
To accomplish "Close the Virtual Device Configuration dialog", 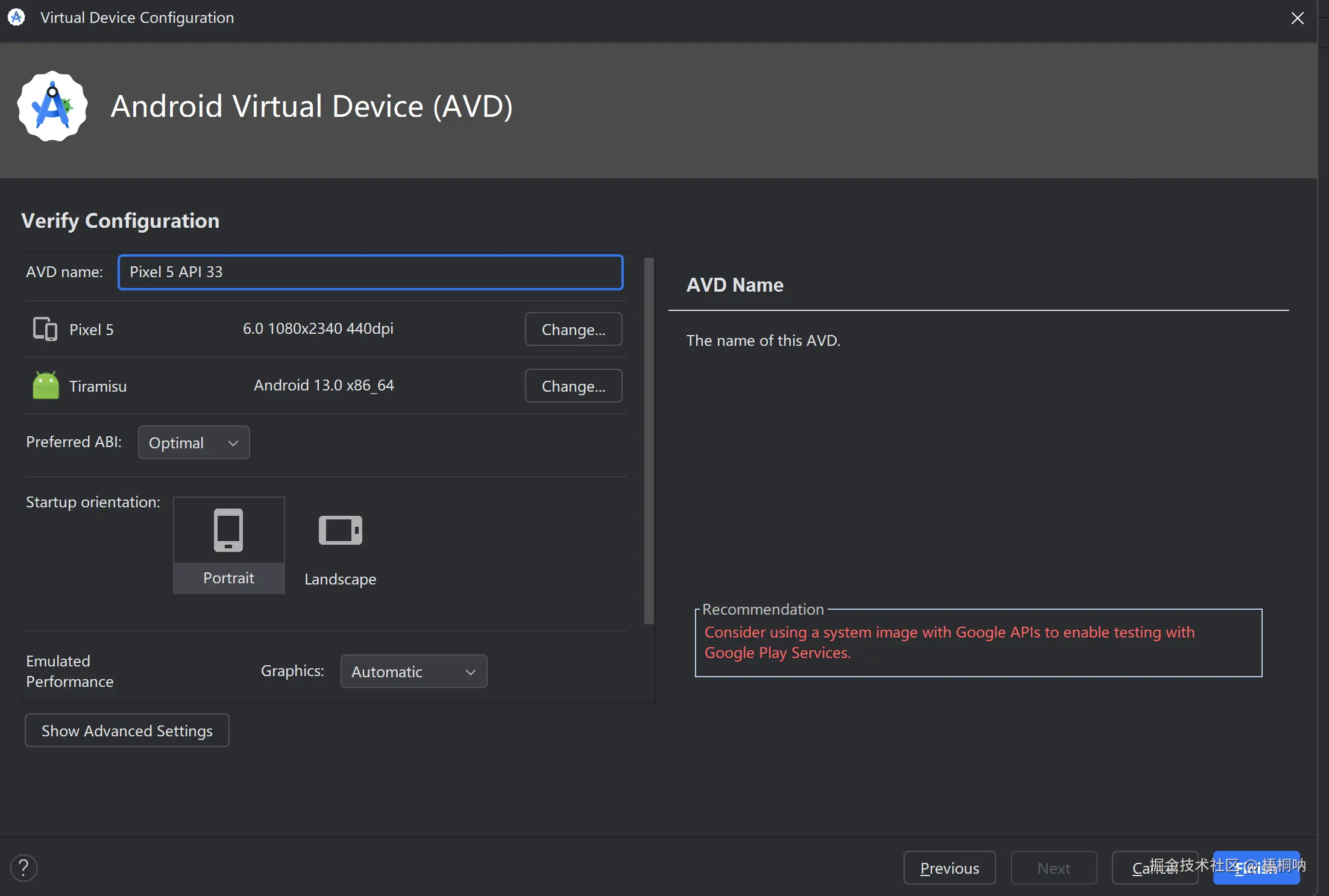I will 1298,18.
